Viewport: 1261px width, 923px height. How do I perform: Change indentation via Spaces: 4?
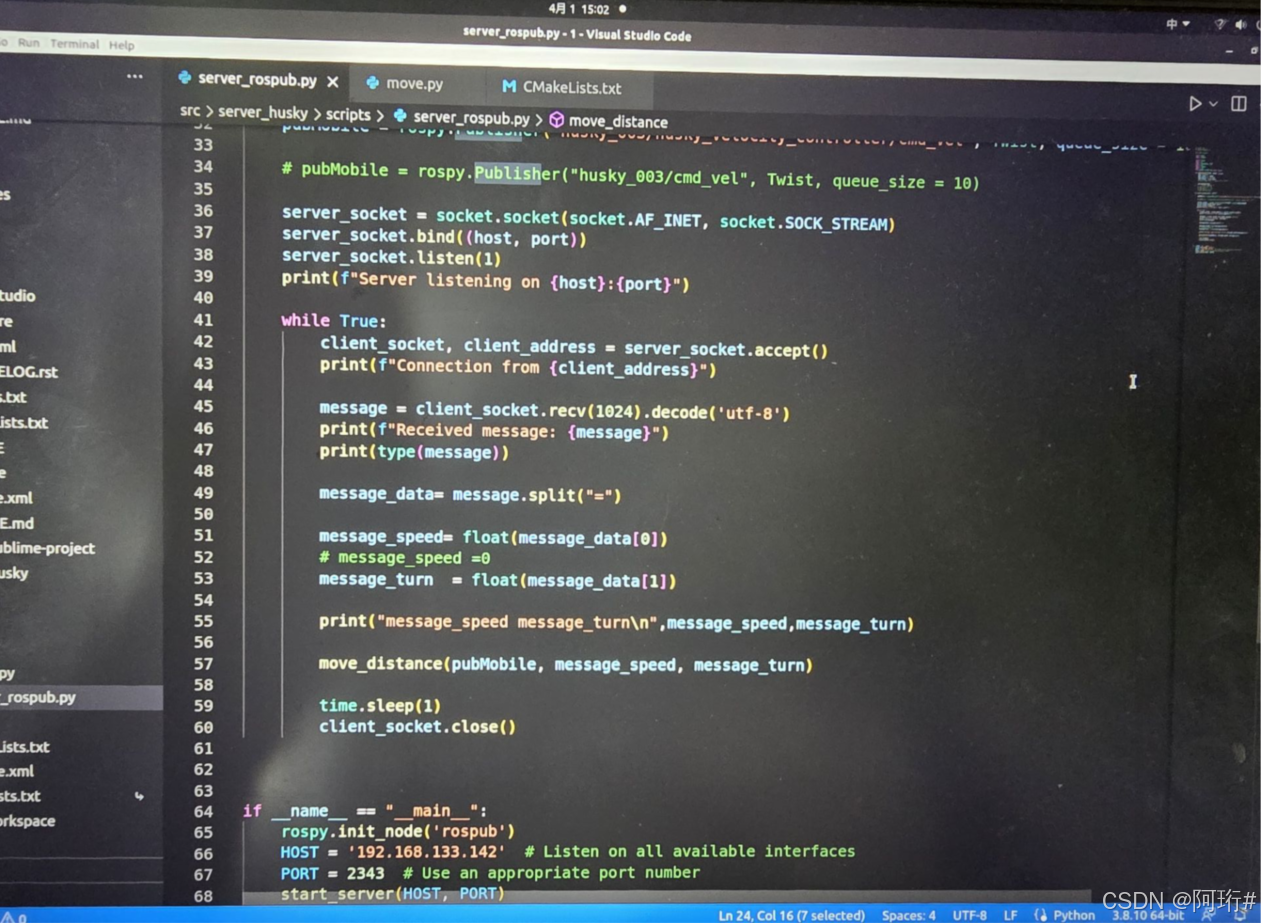pos(908,914)
